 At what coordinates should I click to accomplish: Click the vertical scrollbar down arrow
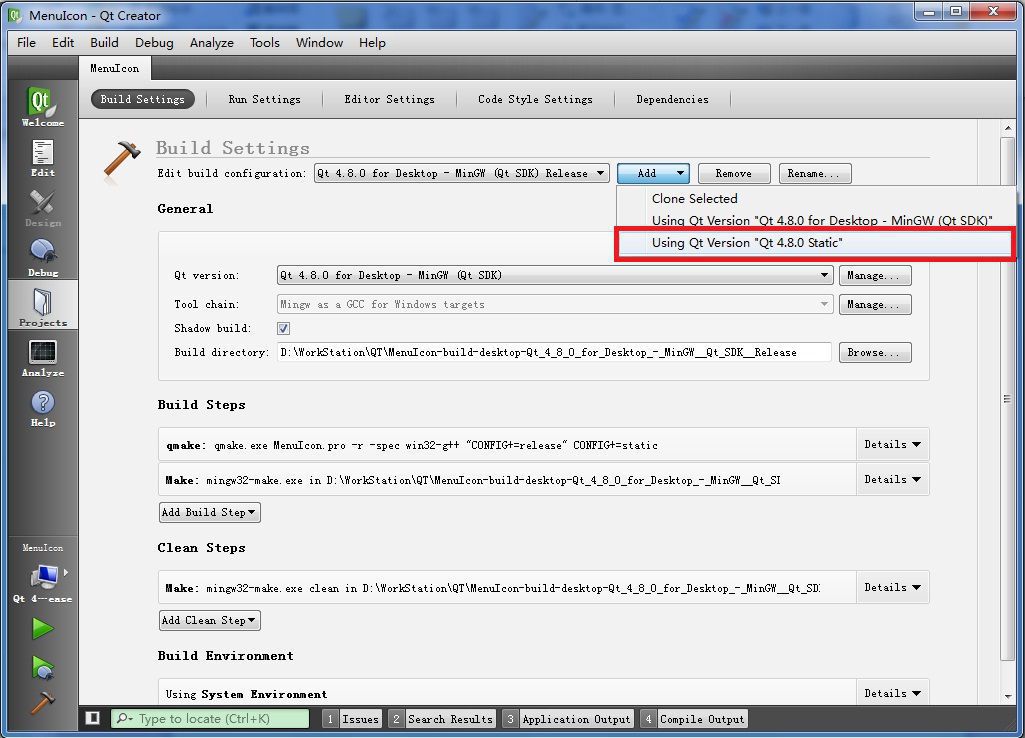pos(1007,696)
